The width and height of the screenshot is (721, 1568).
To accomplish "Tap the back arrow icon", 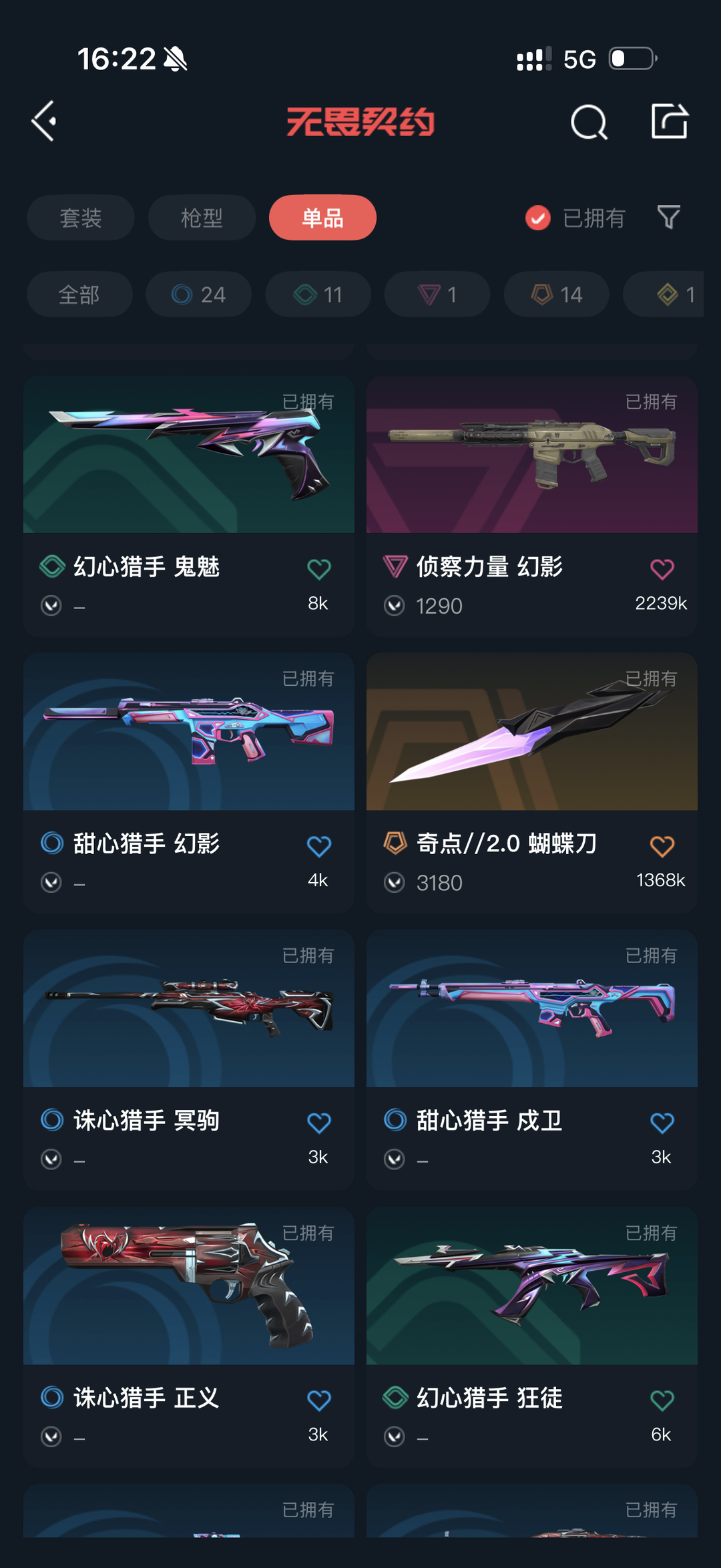I will [x=44, y=122].
